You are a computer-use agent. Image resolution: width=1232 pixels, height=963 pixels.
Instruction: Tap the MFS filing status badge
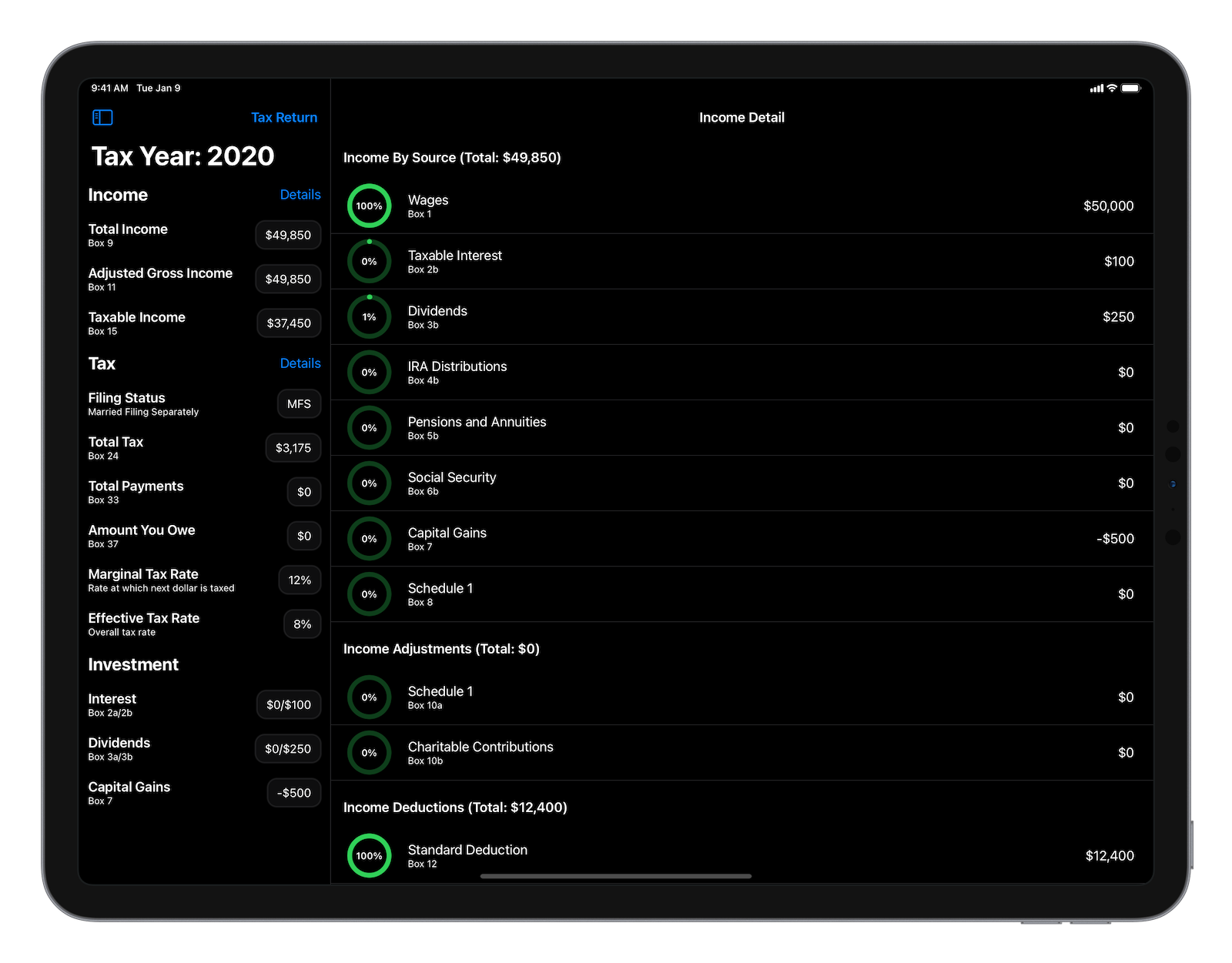coord(299,403)
